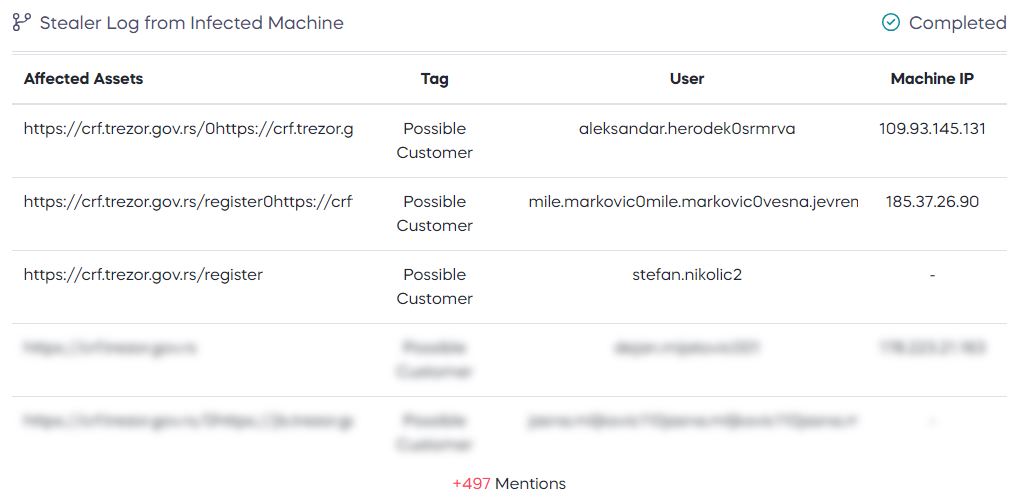This screenshot has width=1015, height=500.
Task: Select the User column header
Action: 687,78
